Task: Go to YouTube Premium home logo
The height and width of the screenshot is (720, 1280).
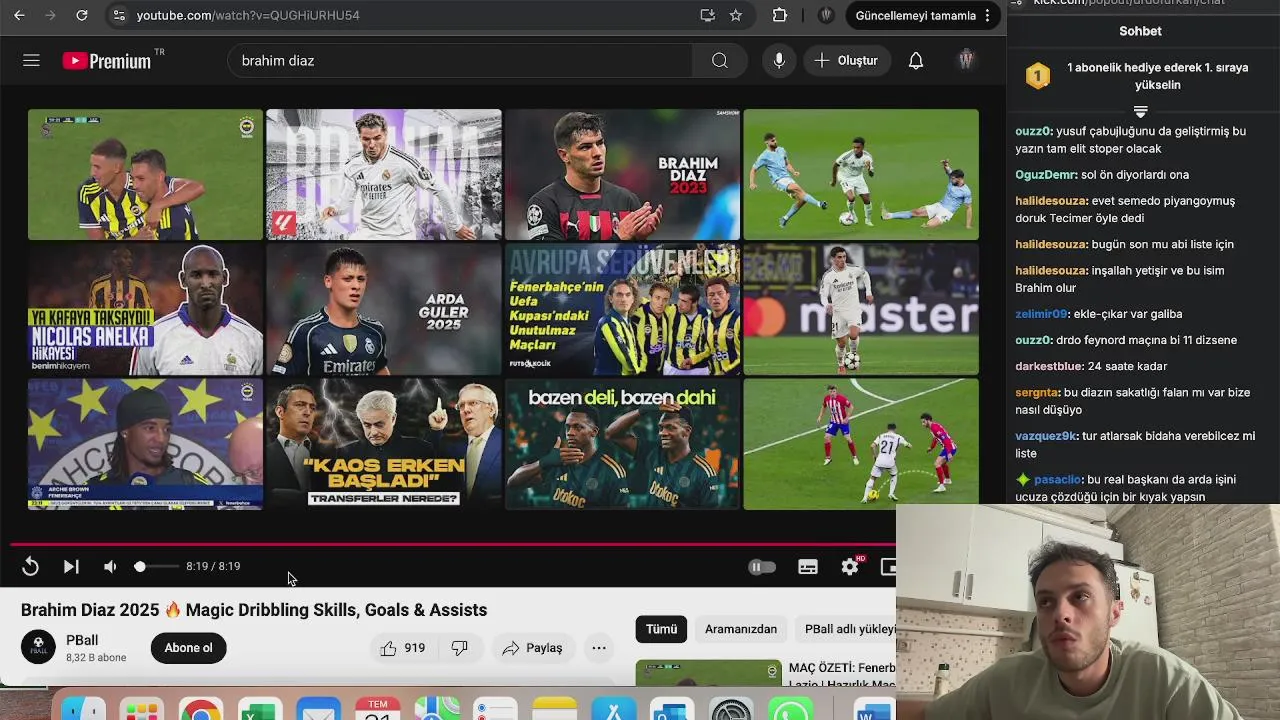Action: [x=108, y=60]
